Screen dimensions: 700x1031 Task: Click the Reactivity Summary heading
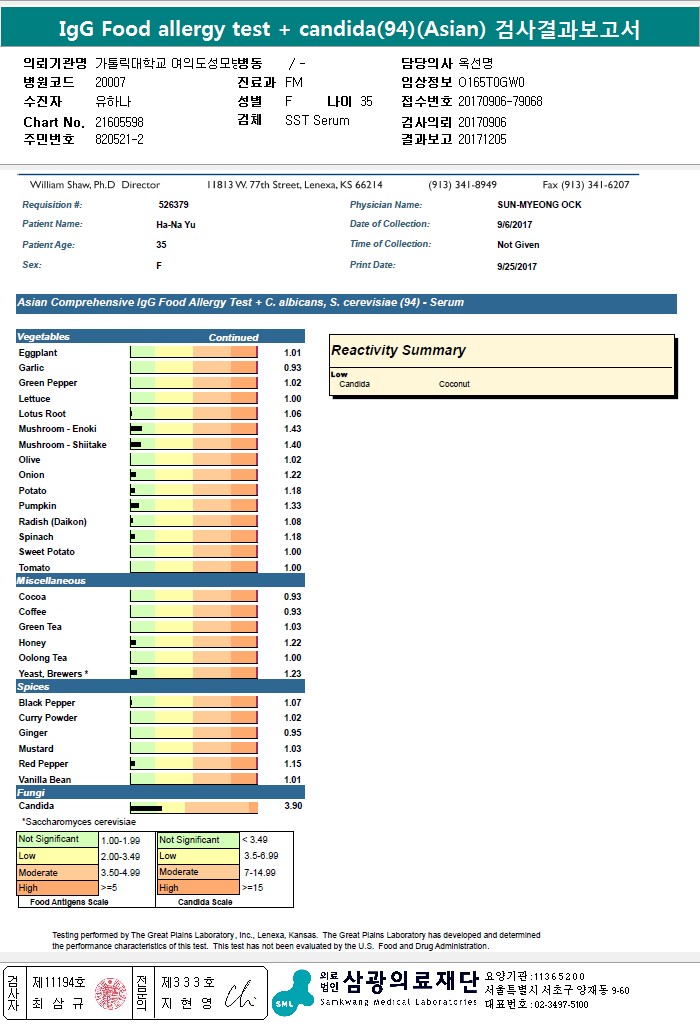(x=398, y=351)
